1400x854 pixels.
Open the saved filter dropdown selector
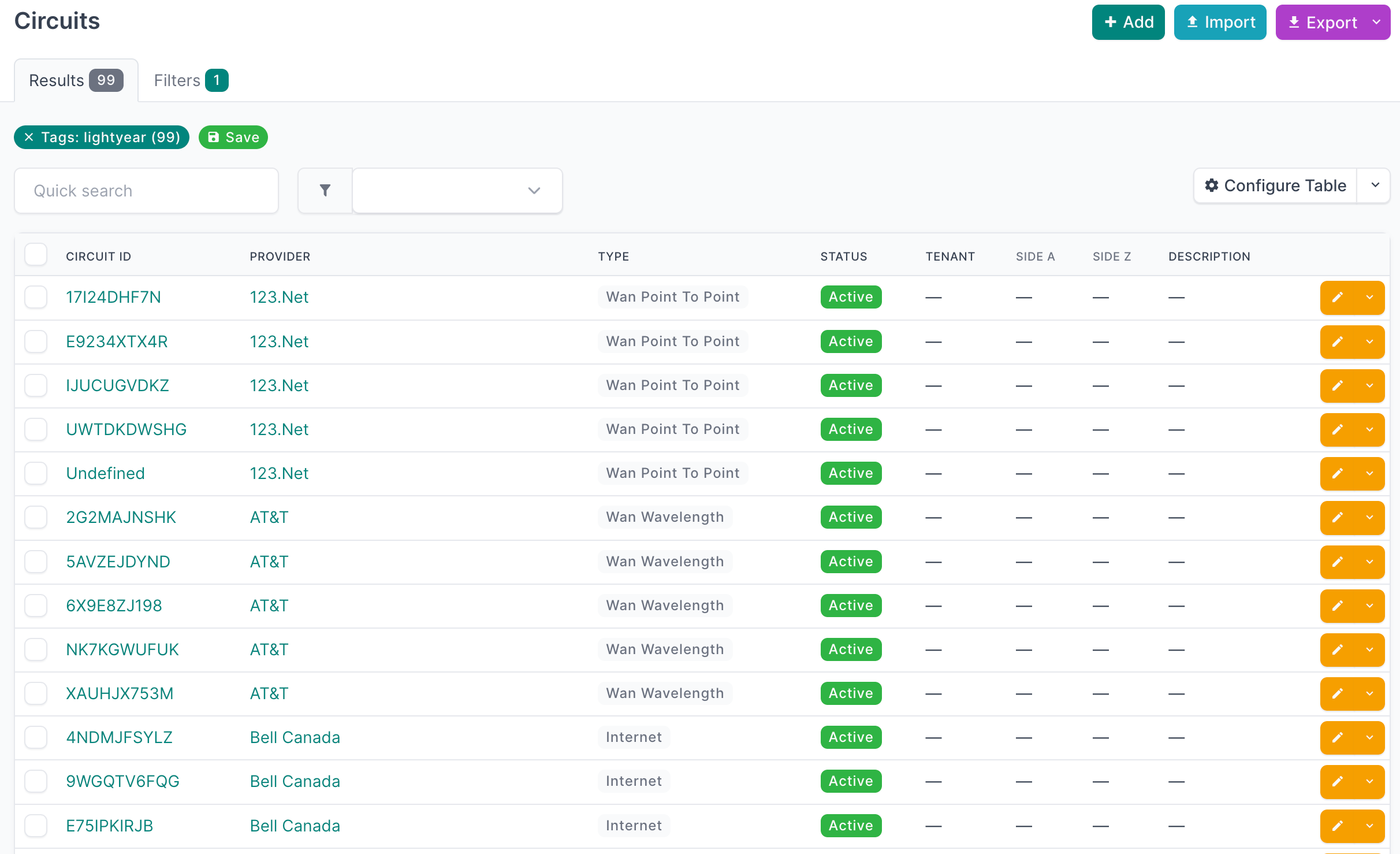tap(457, 191)
